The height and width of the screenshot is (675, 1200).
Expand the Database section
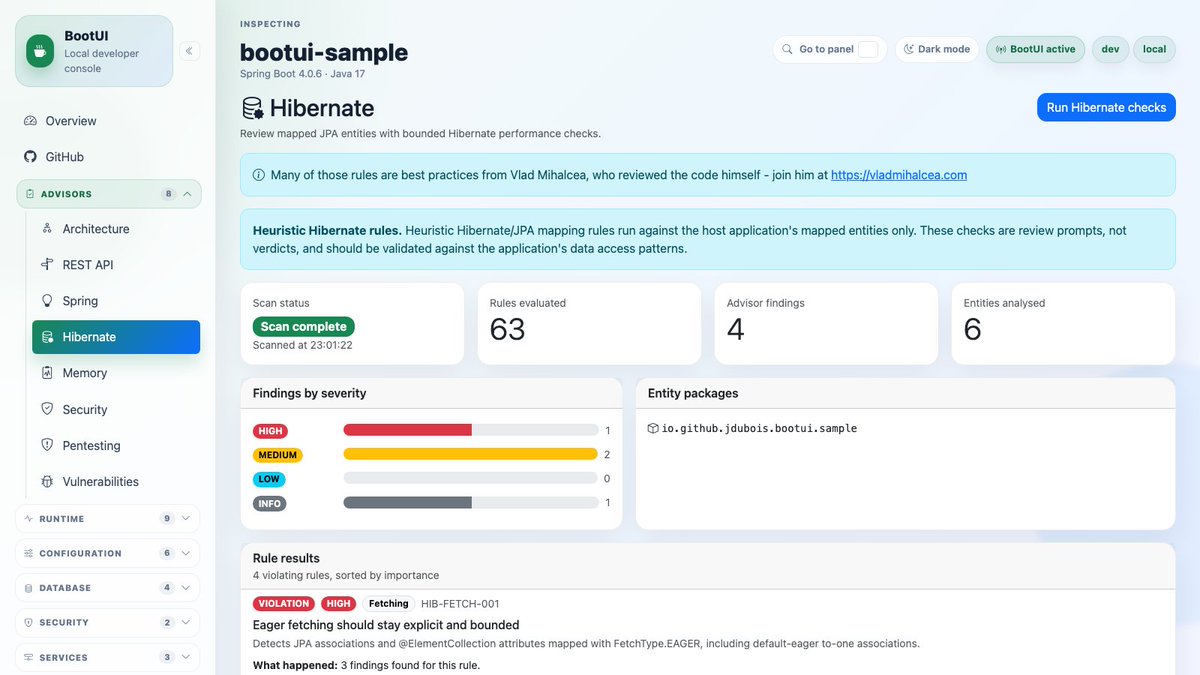[x=108, y=588]
